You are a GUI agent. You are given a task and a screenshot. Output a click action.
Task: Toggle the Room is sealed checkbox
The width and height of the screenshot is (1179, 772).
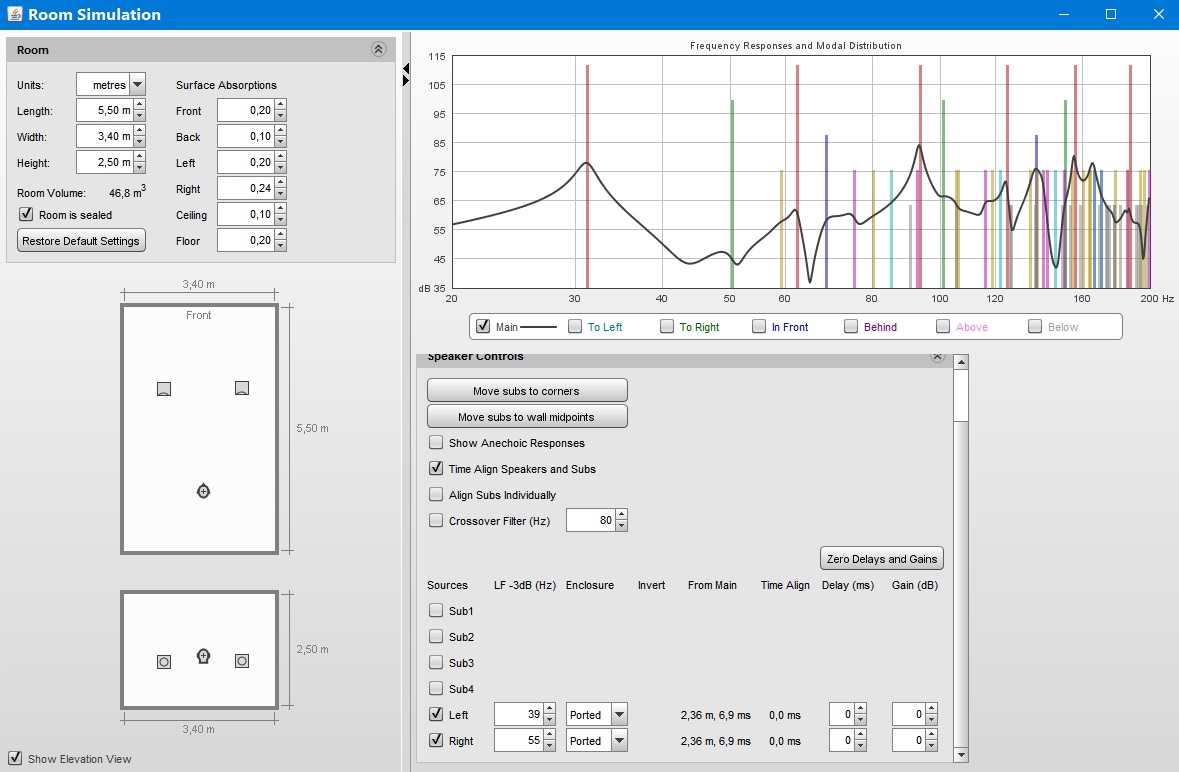coord(27,215)
